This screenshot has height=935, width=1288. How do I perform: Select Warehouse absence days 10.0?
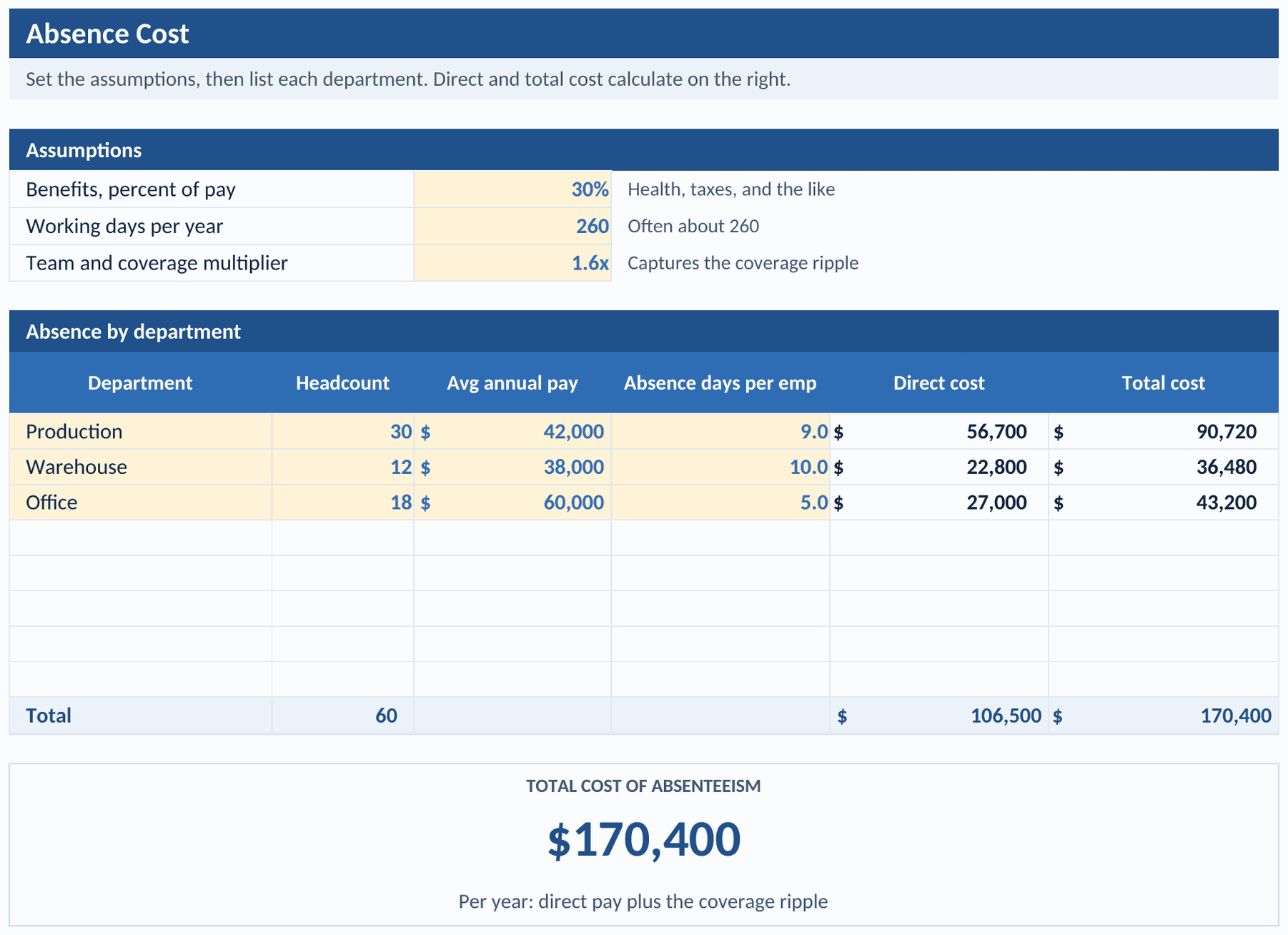pyautogui.click(x=720, y=467)
